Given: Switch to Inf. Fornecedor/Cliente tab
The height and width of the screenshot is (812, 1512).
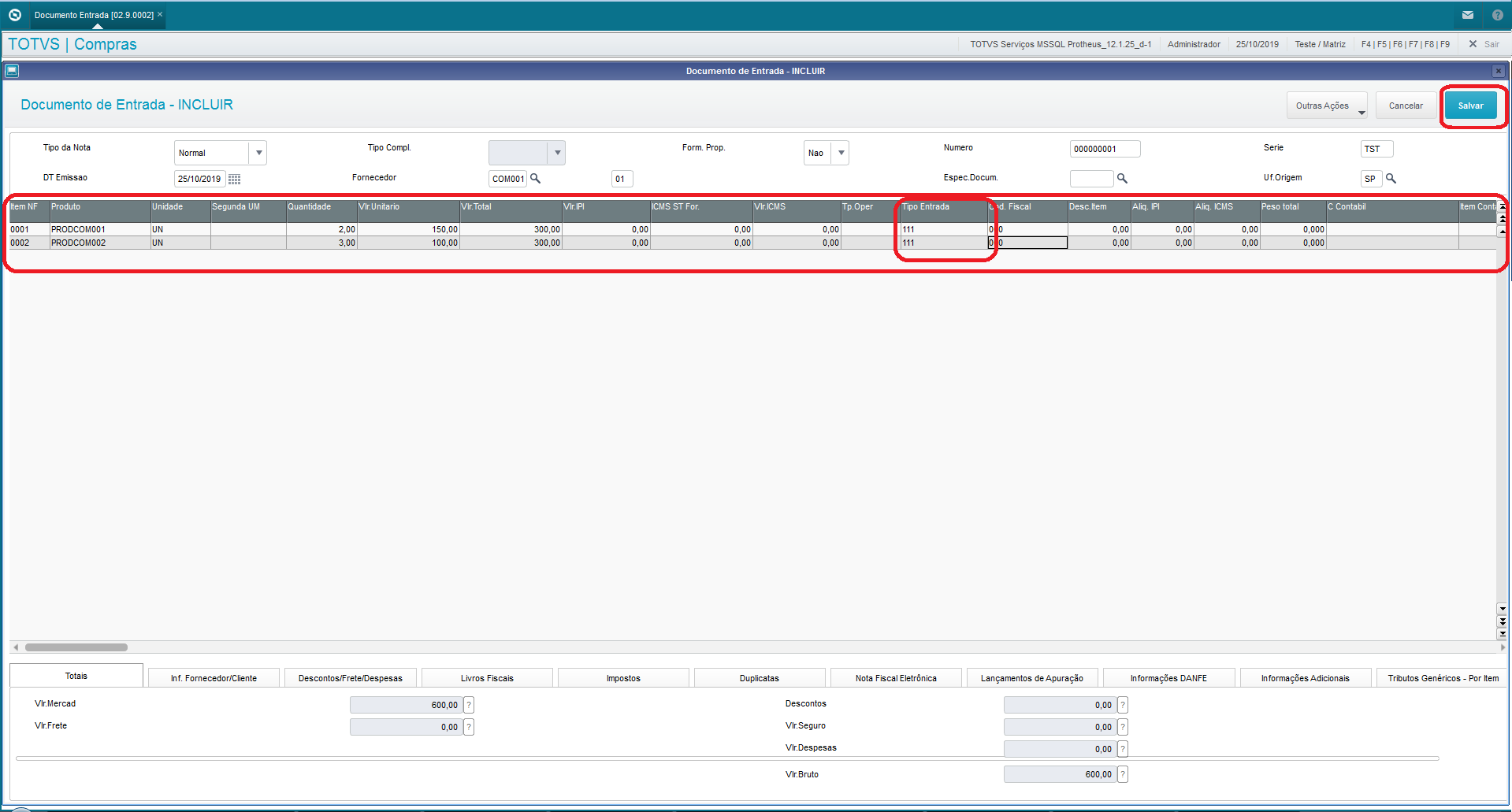Looking at the screenshot, I should (x=214, y=678).
